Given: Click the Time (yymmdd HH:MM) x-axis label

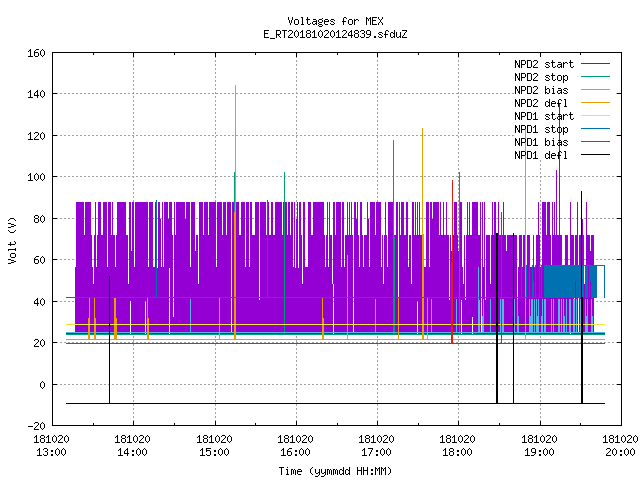Looking at the screenshot, I should point(335,471).
